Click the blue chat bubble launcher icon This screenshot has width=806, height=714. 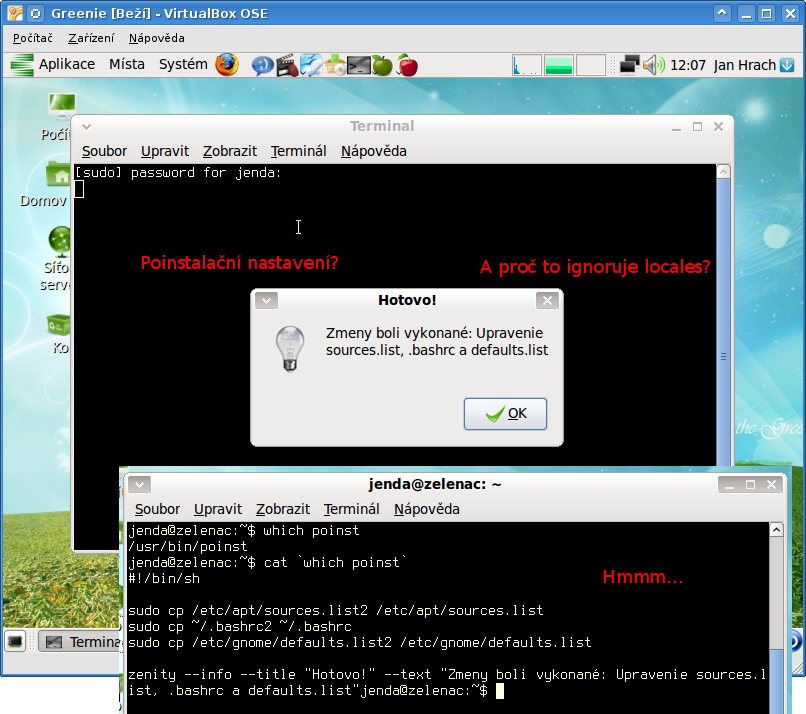click(263, 65)
